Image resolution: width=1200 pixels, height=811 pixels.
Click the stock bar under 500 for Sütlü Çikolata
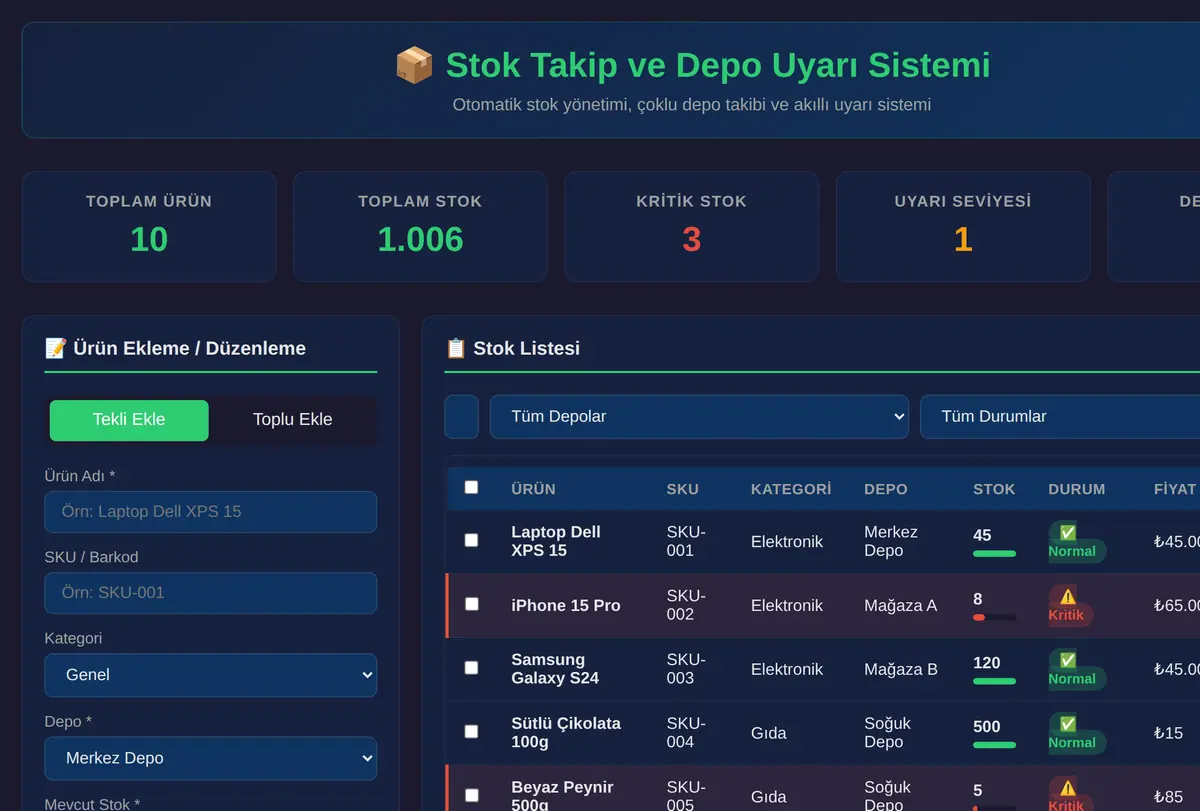click(x=994, y=746)
